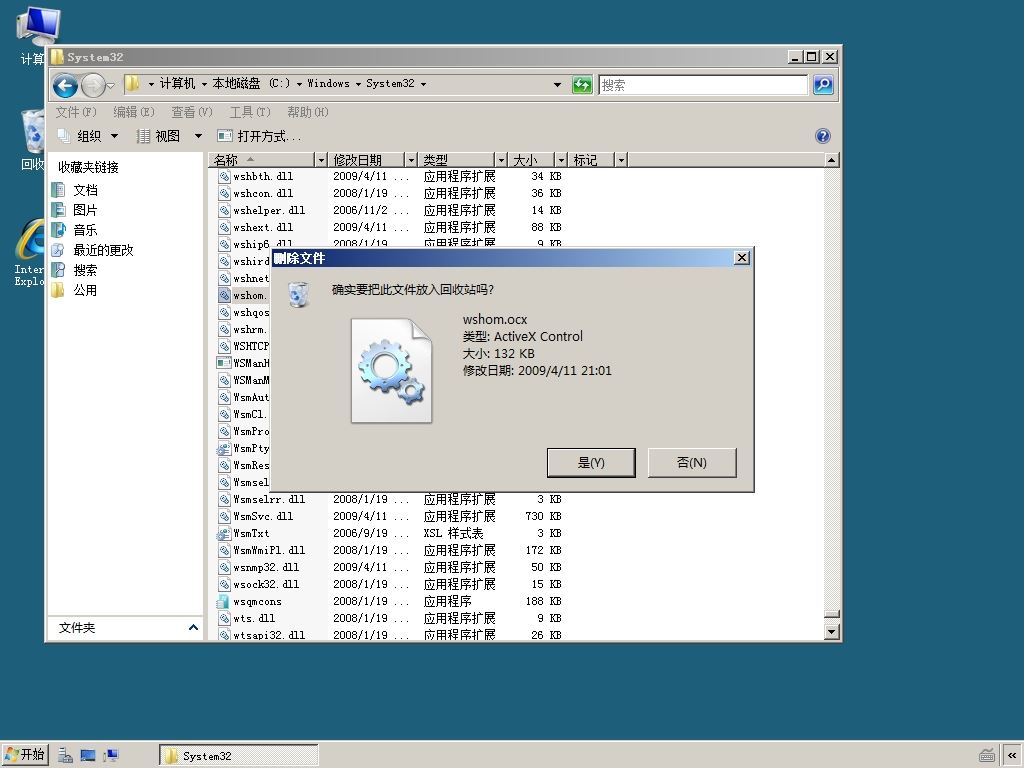Expand the 大小 column filter dropdown
1024x768 pixels.
coord(560,160)
